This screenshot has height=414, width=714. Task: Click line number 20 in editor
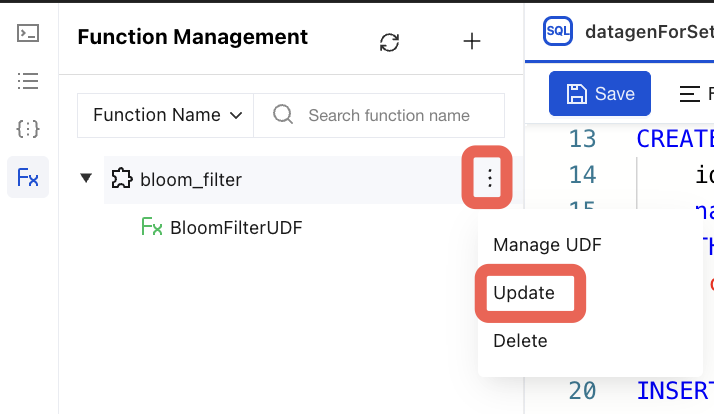[582, 391]
